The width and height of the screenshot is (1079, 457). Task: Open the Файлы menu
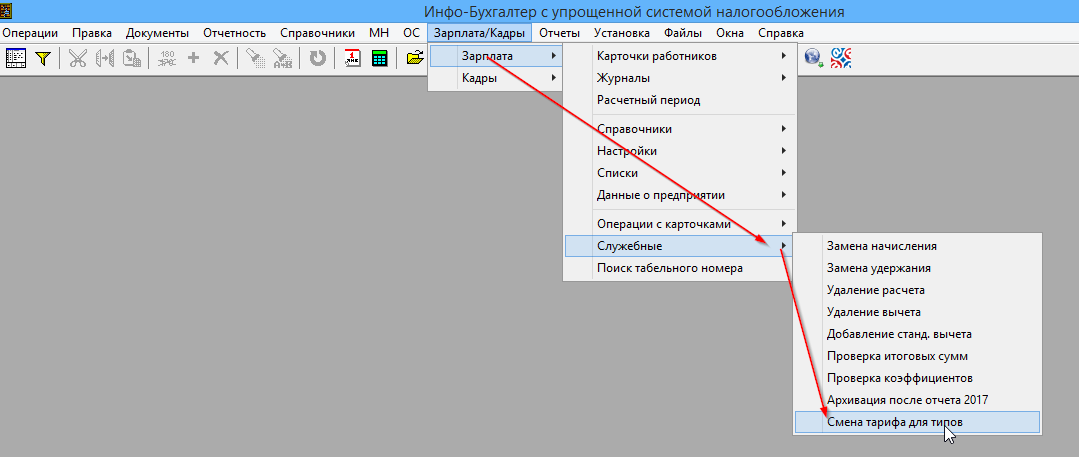pos(683,33)
